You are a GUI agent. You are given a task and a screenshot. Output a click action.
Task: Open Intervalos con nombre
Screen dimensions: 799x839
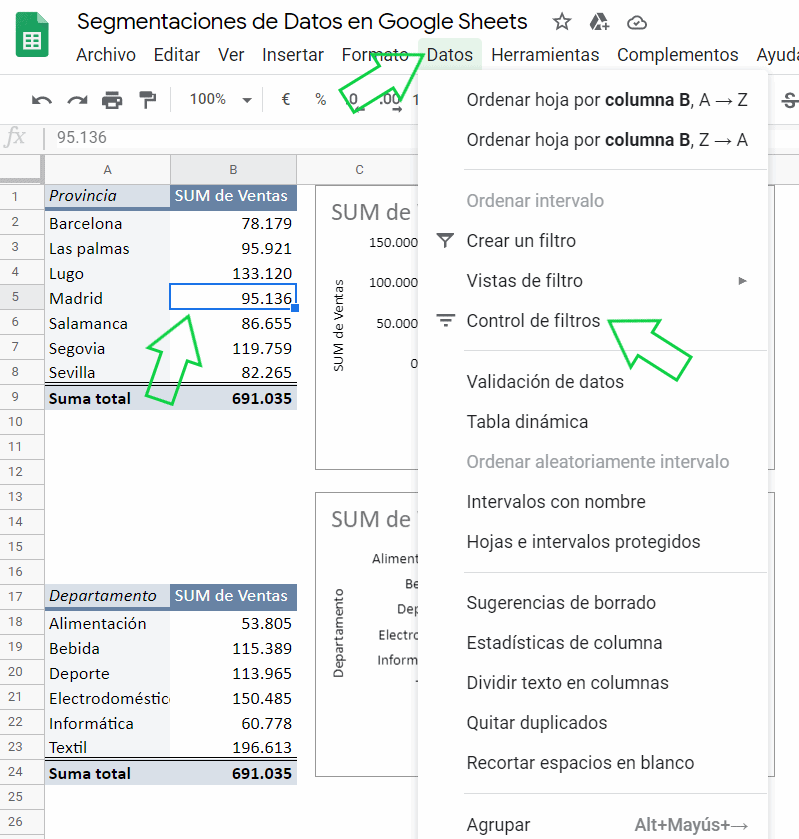(593, 502)
